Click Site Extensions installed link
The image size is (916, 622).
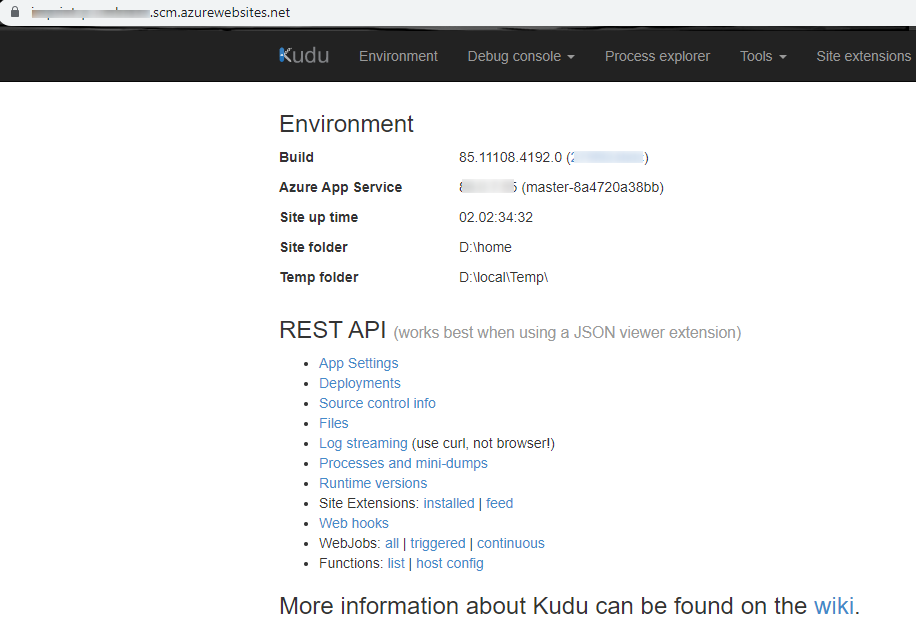449,503
